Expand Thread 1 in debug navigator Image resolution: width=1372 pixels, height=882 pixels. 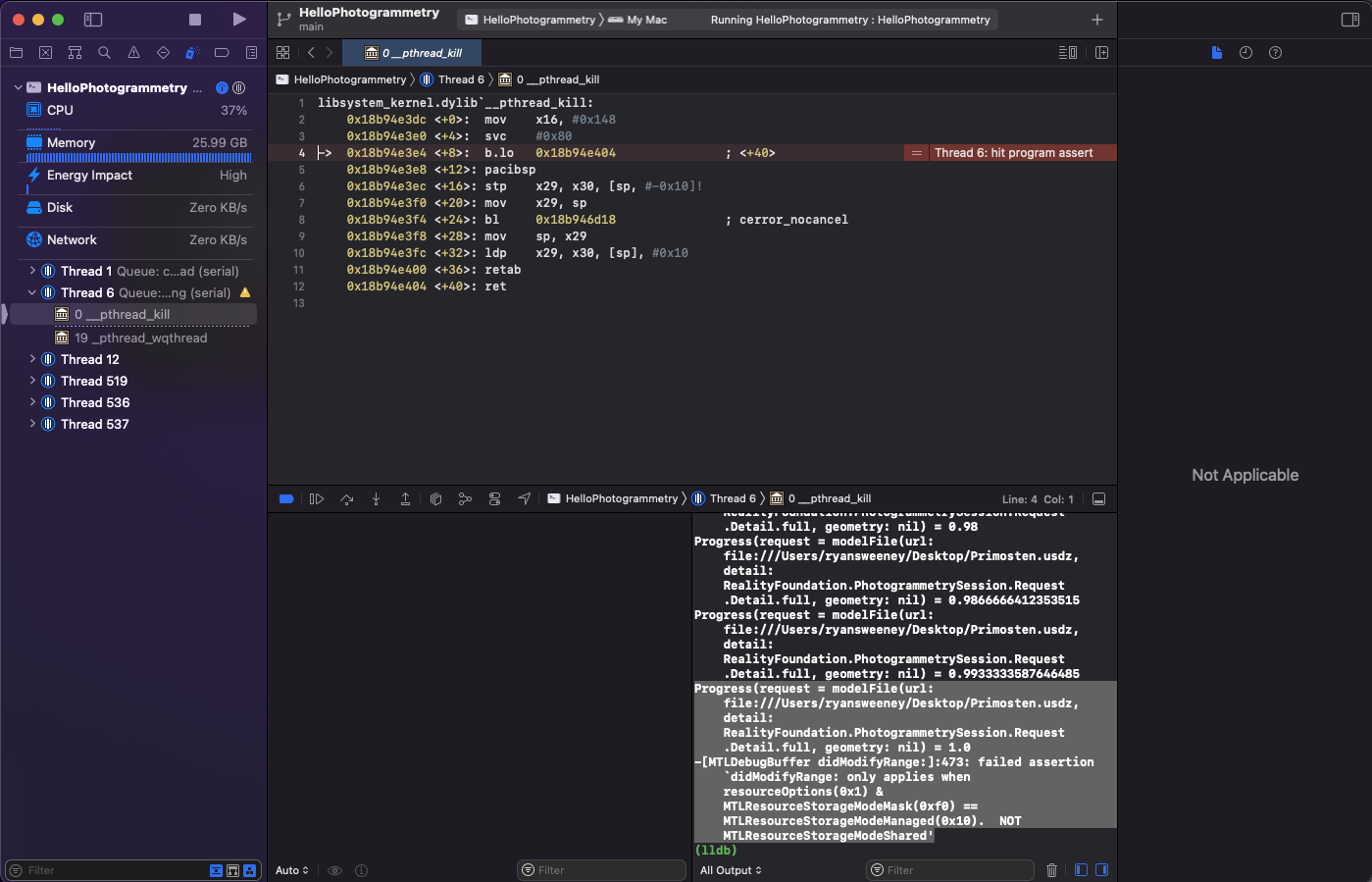(x=32, y=272)
